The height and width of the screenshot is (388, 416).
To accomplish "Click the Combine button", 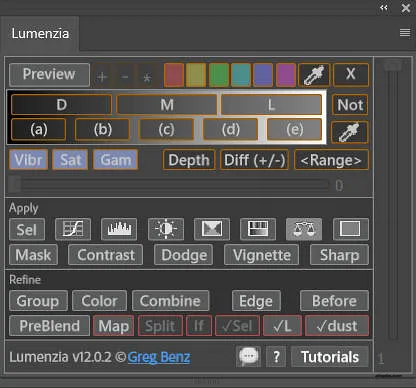I will (x=171, y=301).
